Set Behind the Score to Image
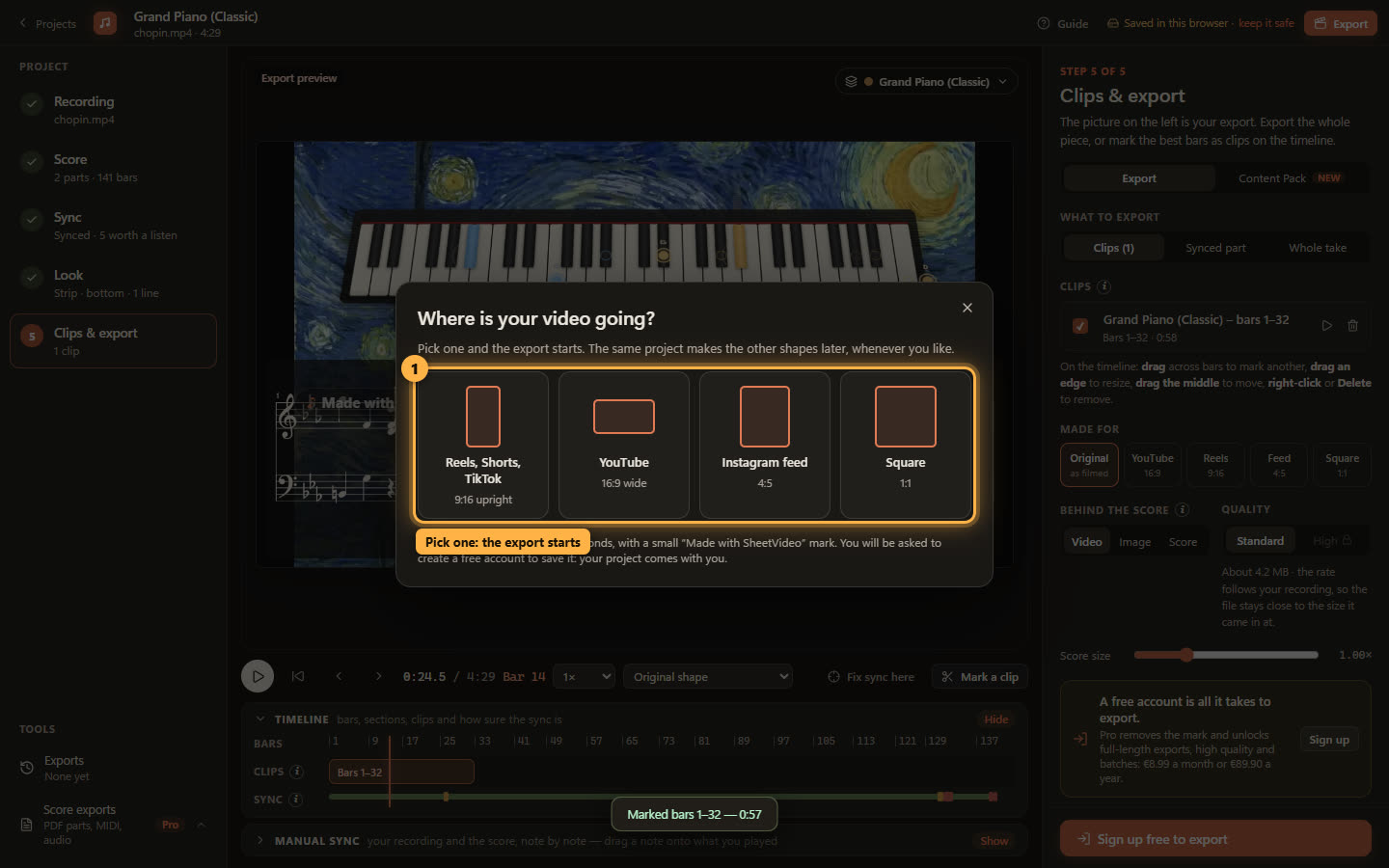The width and height of the screenshot is (1389, 868). [1134, 542]
